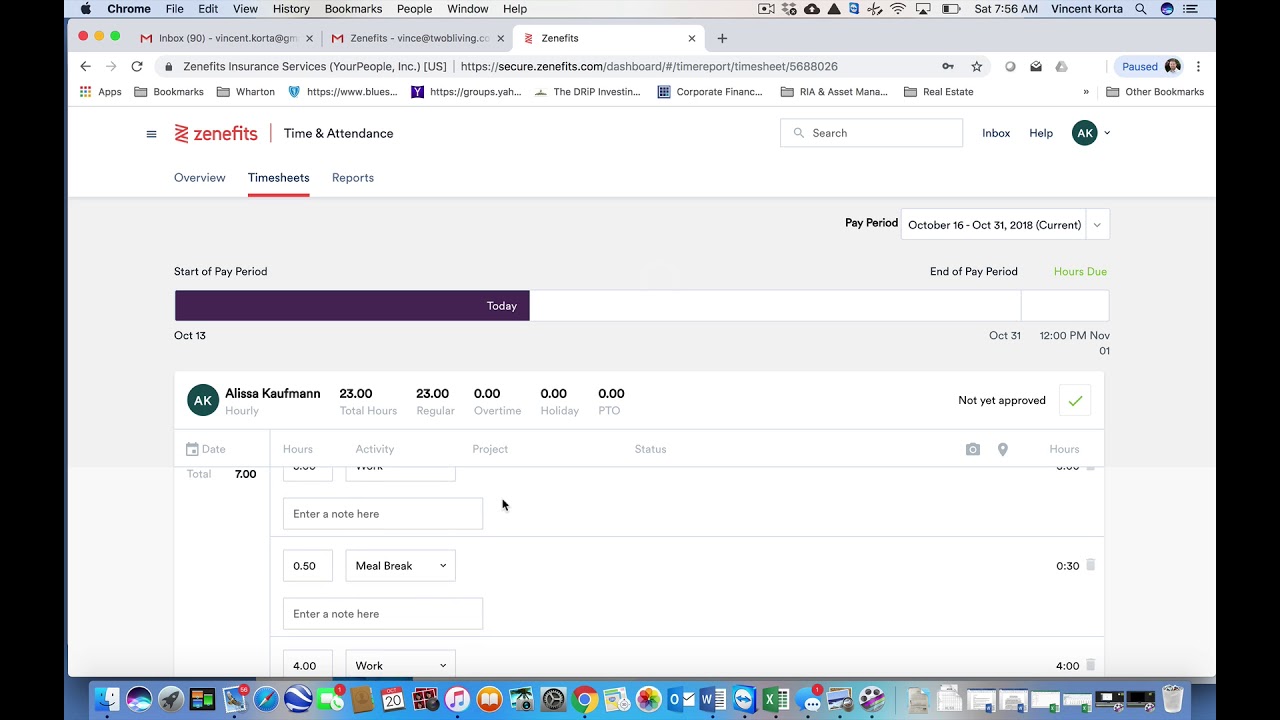Open System Preferences from the dock
Viewport: 1280px width, 720px height.
point(553,699)
